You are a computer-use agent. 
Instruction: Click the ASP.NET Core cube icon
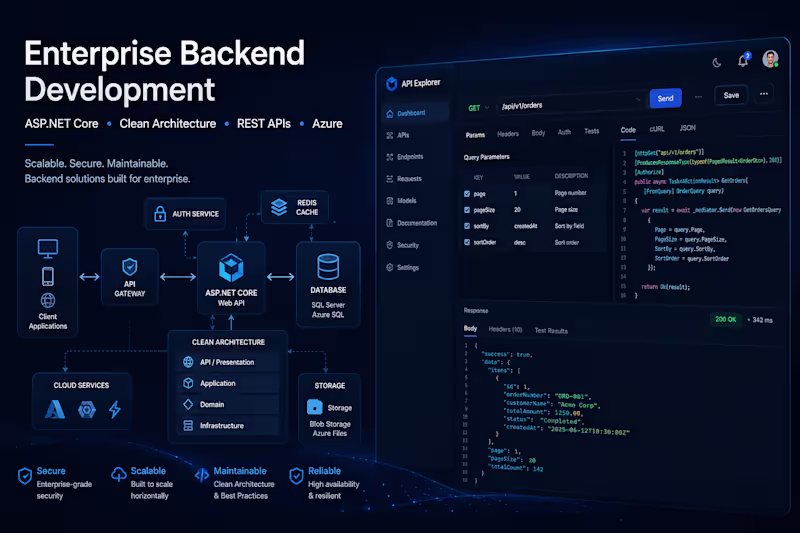[231, 268]
